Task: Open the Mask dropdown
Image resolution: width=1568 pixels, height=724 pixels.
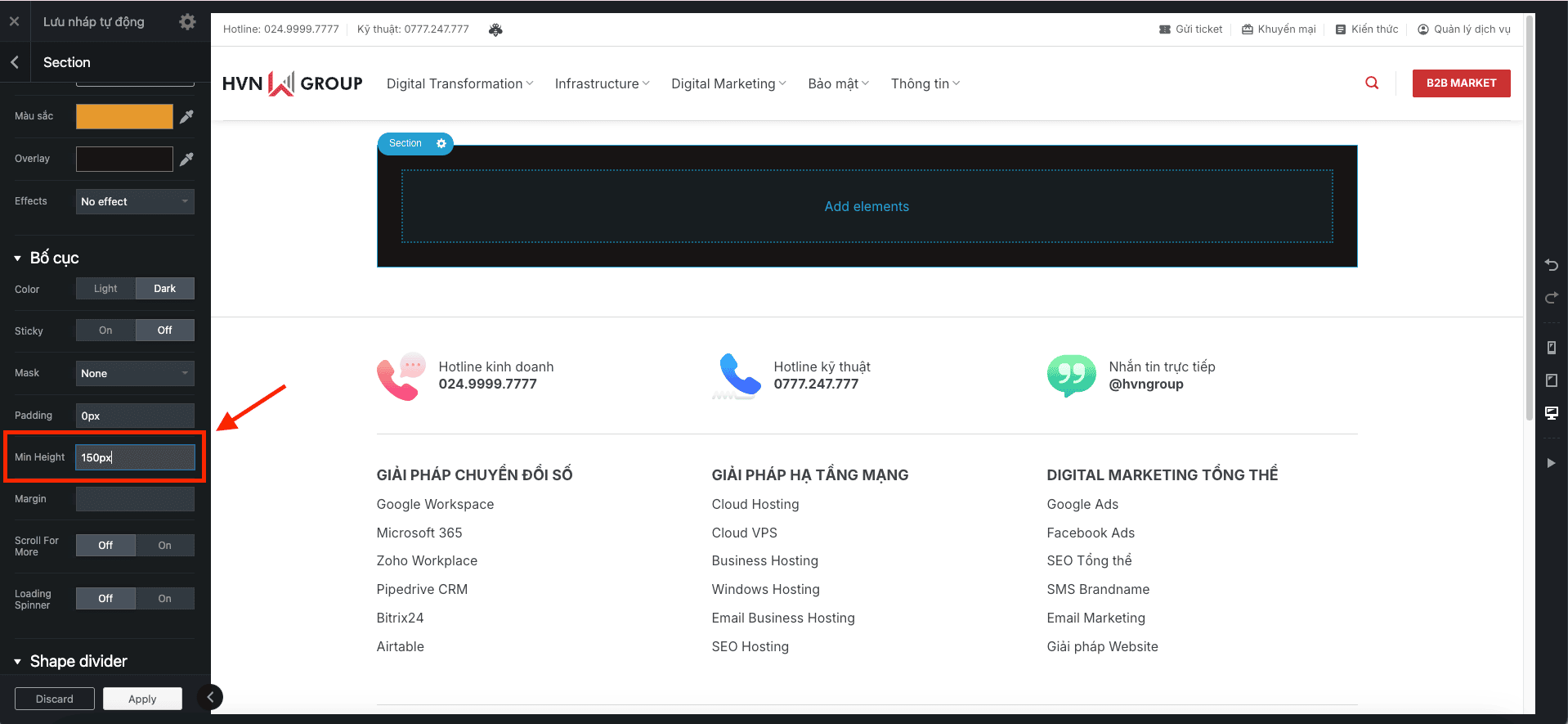Action: point(135,374)
